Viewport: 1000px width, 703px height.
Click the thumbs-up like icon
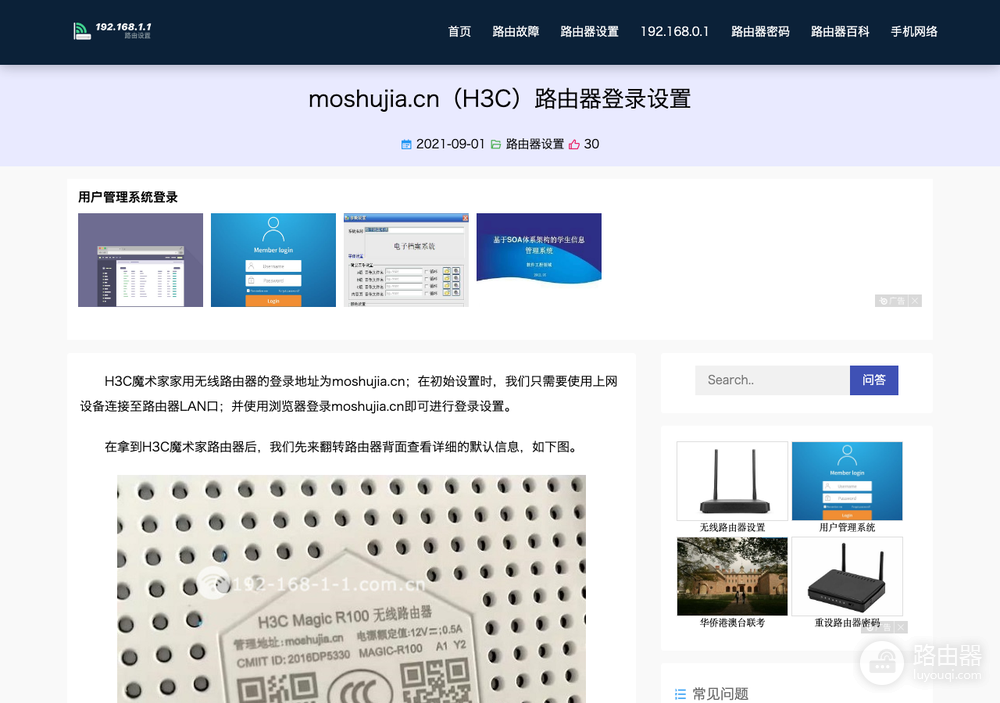574,145
